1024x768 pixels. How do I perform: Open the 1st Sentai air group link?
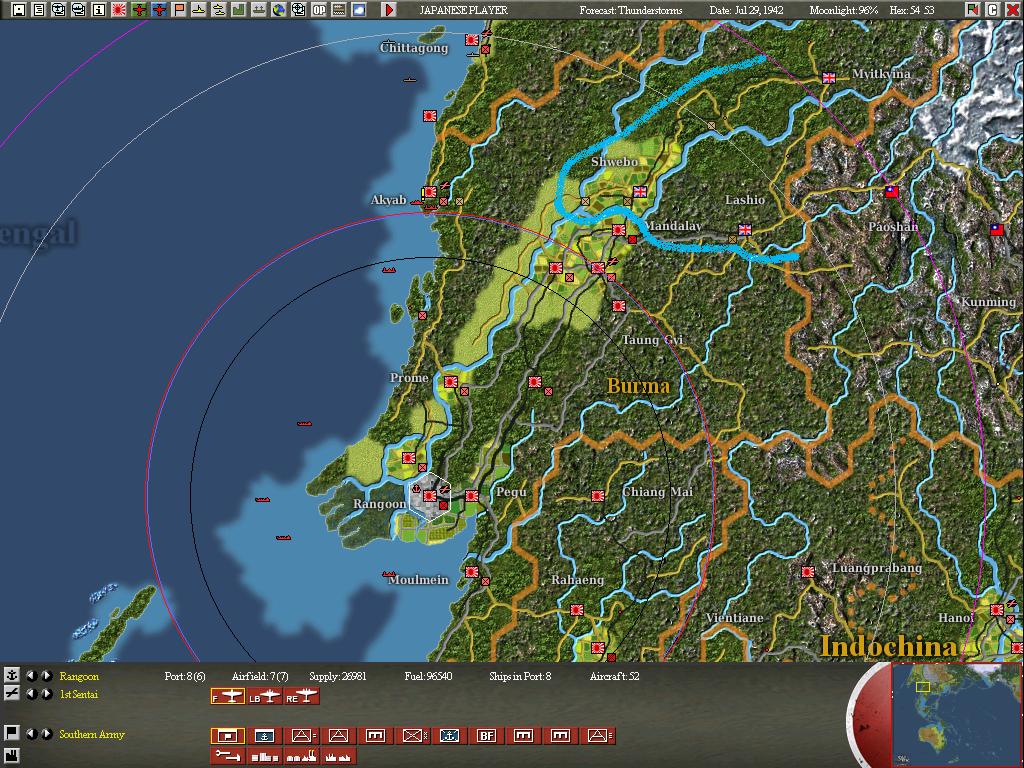tap(79, 694)
